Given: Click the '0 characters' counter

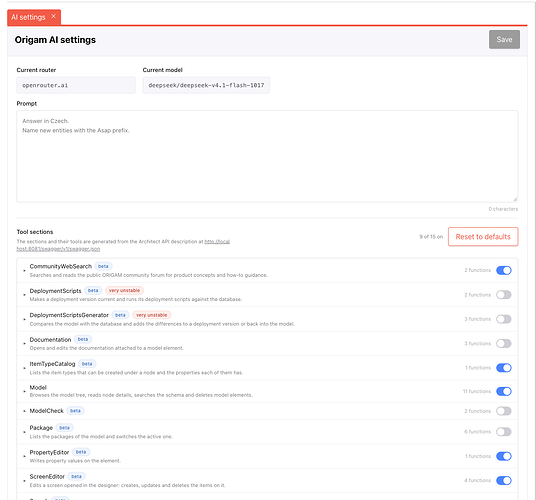Looking at the screenshot, I should point(503,209).
